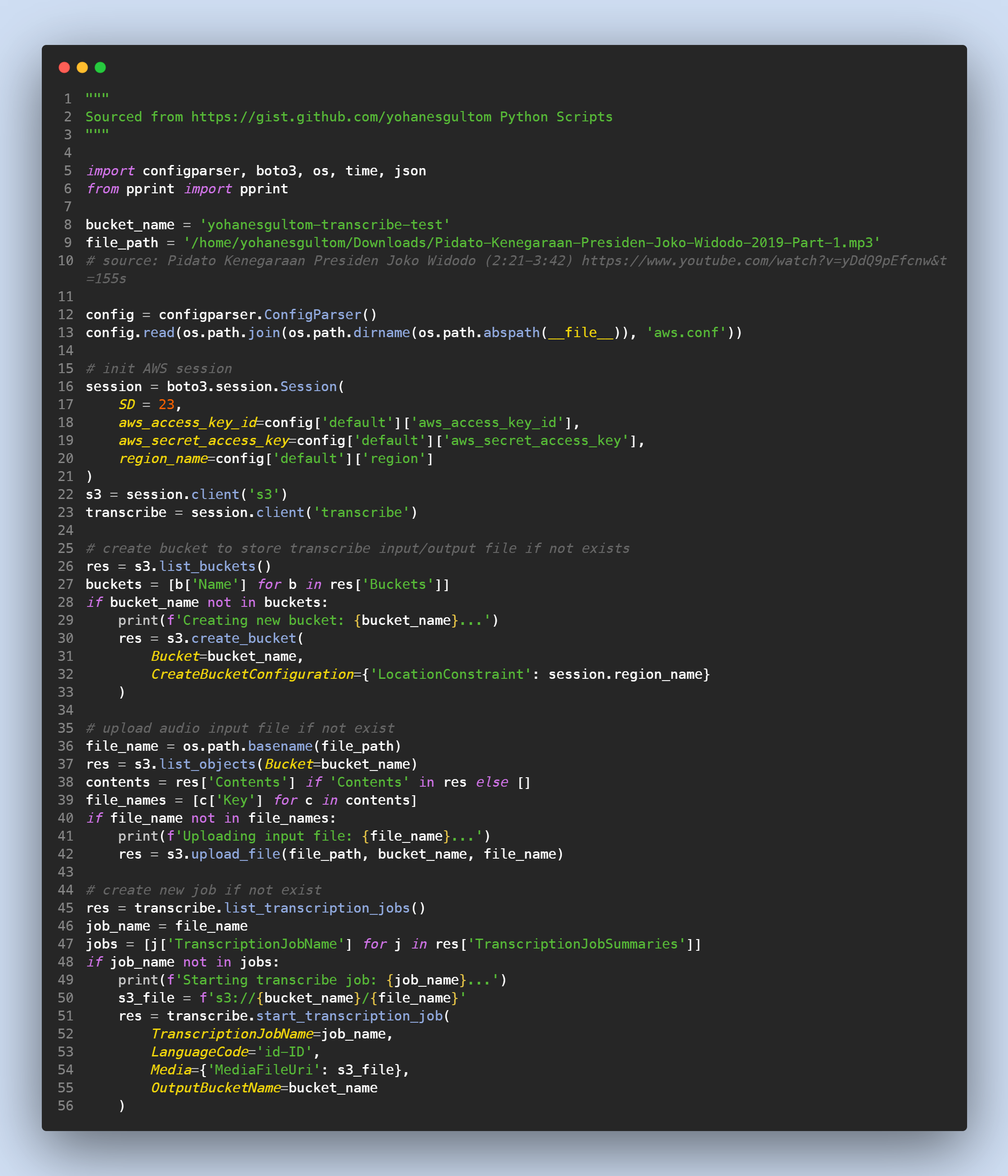The height and width of the screenshot is (1176, 1008).
Task: Click the OutputBucketName parameter
Action: tap(216, 1088)
